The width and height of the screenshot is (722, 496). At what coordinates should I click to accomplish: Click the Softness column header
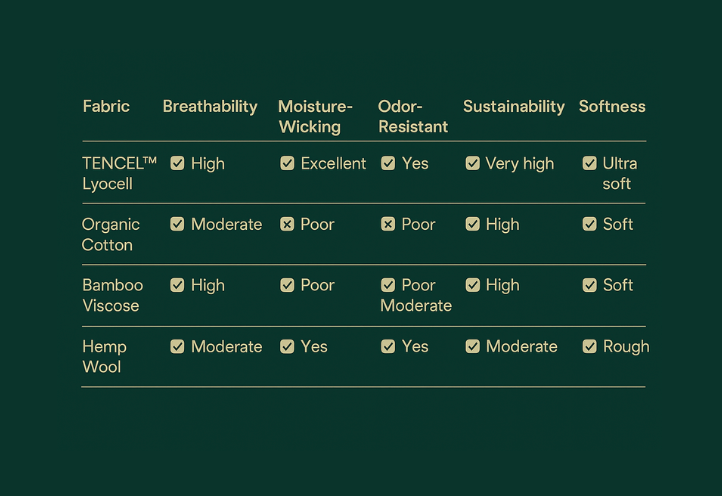pyautogui.click(x=612, y=106)
